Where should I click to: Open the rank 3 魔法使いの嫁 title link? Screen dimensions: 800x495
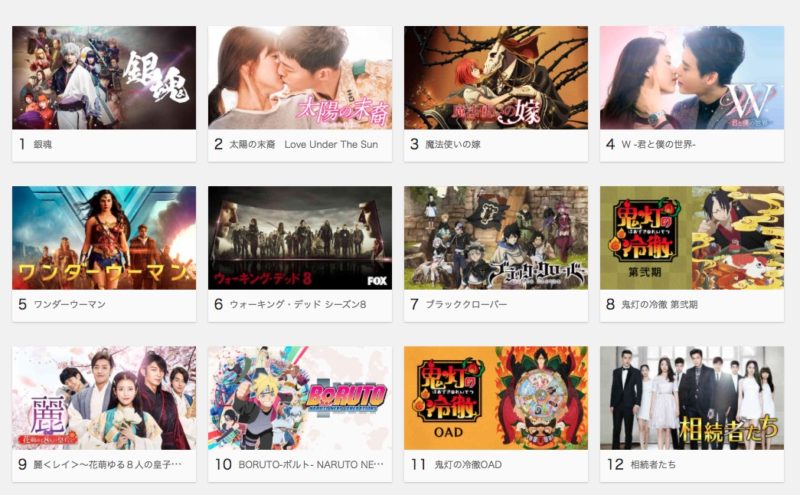(x=453, y=144)
